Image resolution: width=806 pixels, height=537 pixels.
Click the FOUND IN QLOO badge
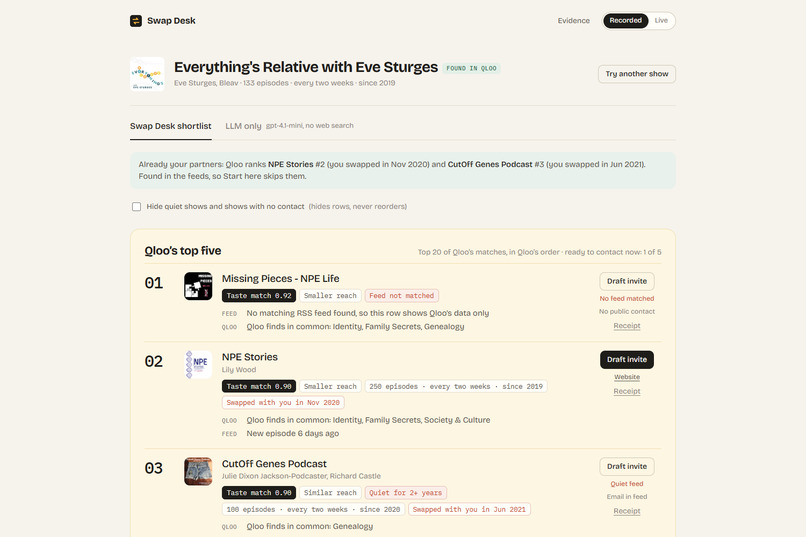471,68
